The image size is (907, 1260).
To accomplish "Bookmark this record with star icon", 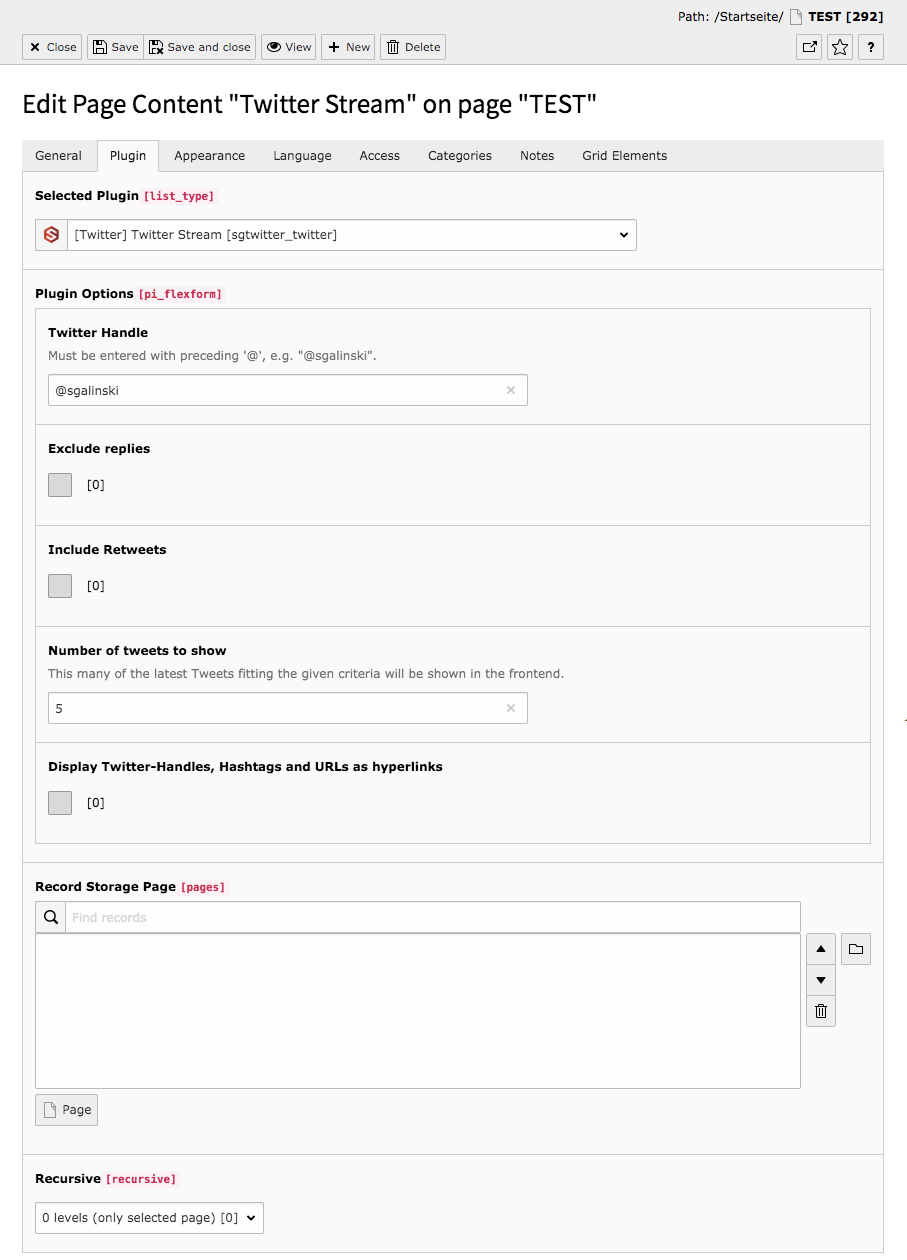I will coord(840,47).
